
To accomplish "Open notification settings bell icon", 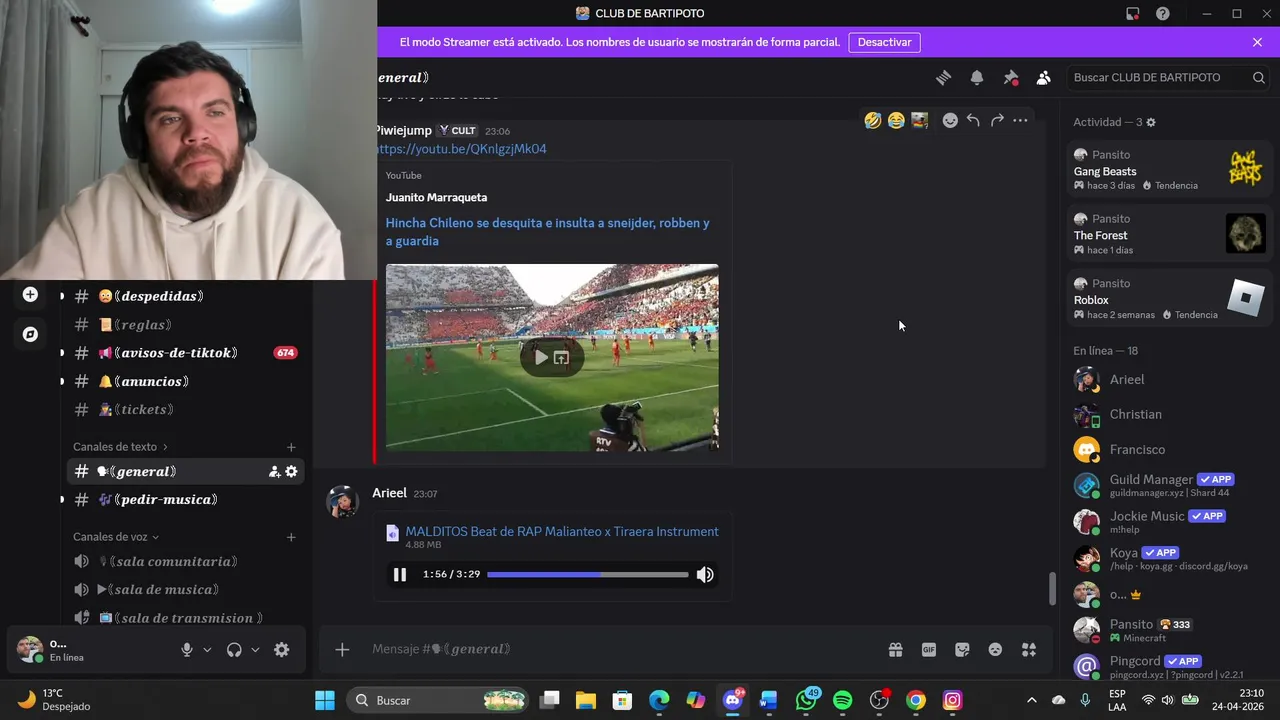I will [x=977, y=78].
